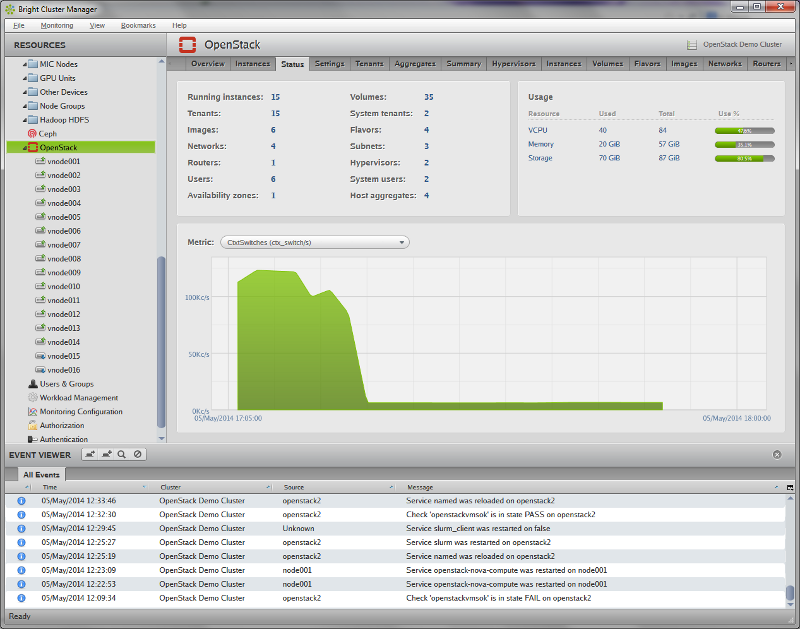Click the circle-slash clear icon in Event Viewer
This screenshot has width=800, height=629.
pos(137,454)
